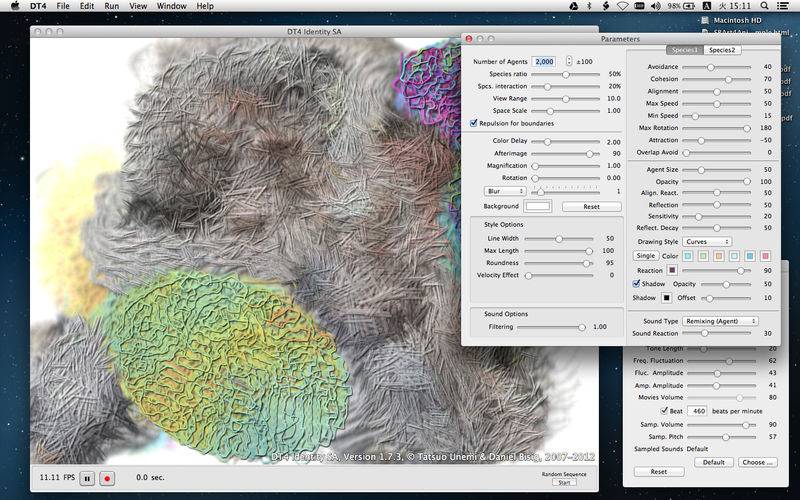Click the Sound Filtering slider
Viewport: 800px width, 500px height.
(x=552, y=327)
